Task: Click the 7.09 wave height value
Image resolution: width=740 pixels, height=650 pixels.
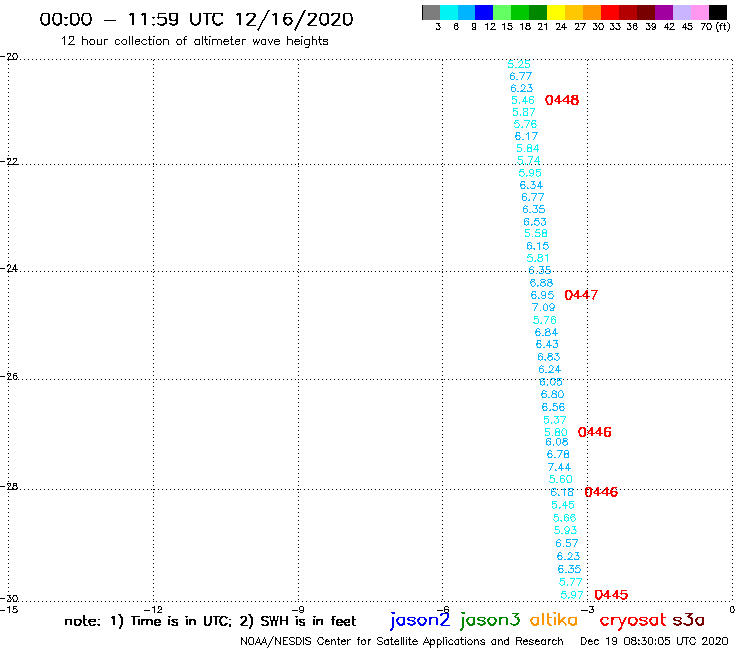Action: click(x=544, y=307)
